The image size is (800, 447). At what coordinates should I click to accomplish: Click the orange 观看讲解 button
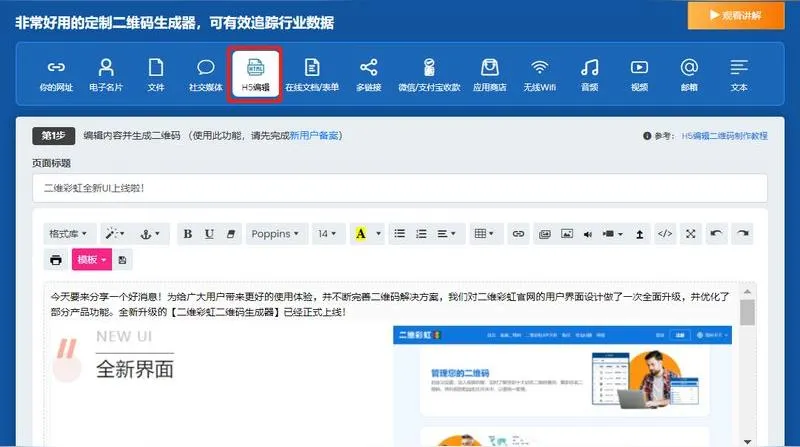(734, 16)
